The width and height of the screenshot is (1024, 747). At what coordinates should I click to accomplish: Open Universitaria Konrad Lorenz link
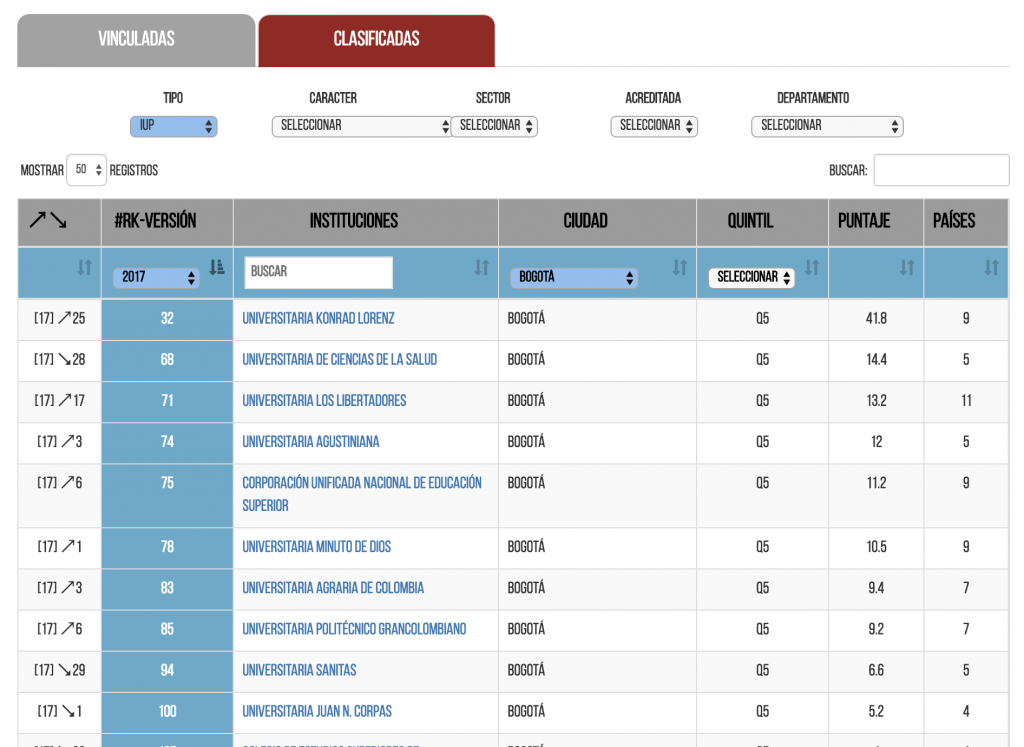point(319,319)
